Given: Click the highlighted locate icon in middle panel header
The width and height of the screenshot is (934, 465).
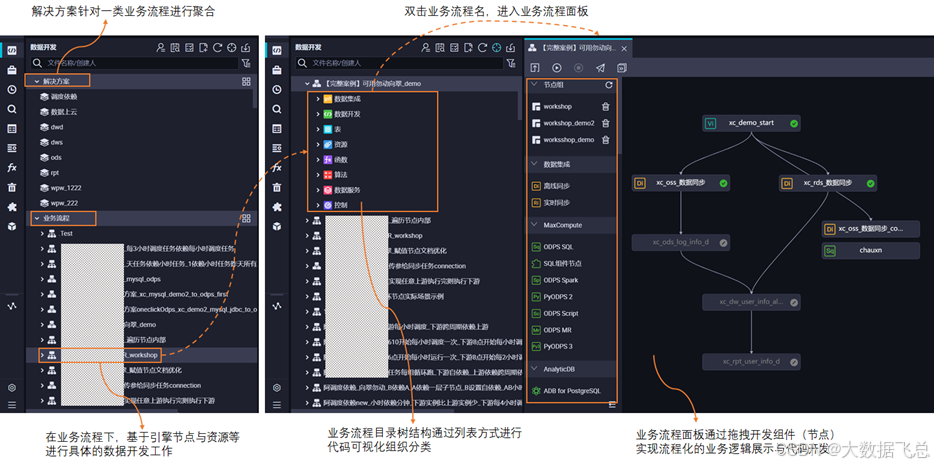Looking at the screenshot, I should [x=496, y=48].
